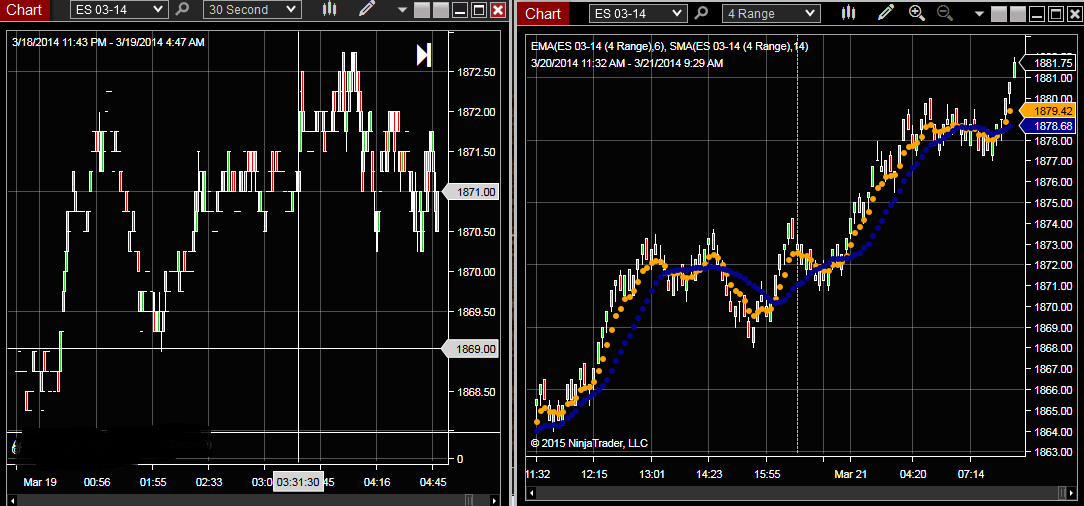Image resolution: width=1084 pixels, height=506 pixels.
Task: Jump to latest bar with skip-to-end icon
Action: click(x=424, y=55)
